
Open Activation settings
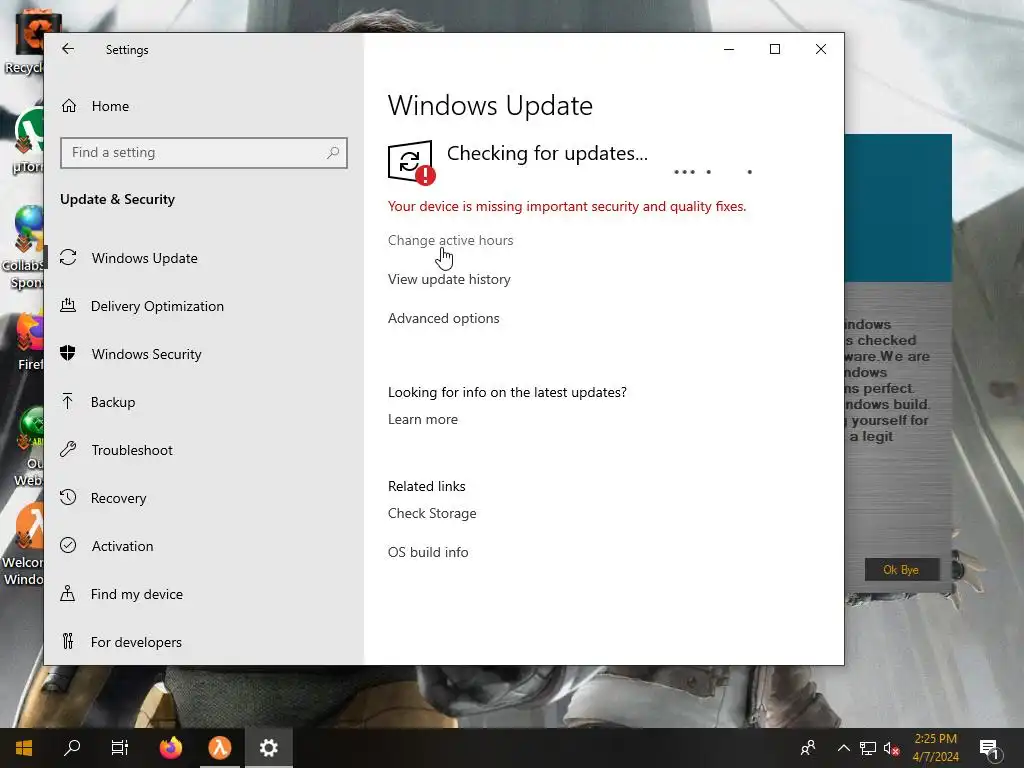tap(122, 546)
